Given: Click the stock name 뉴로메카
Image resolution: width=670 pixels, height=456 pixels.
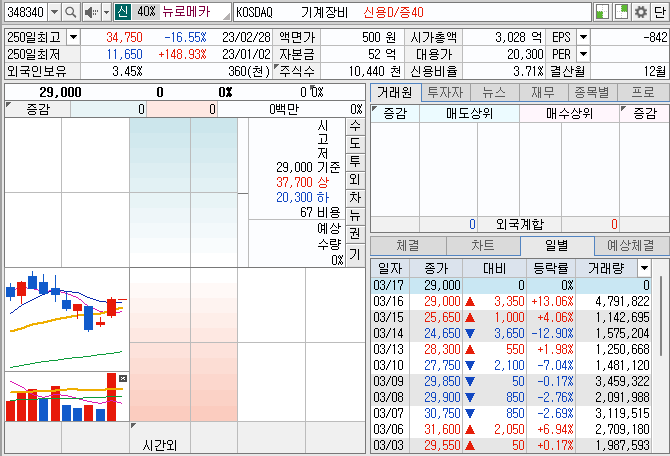Looking at the screenshot, I should pos(186,12).
